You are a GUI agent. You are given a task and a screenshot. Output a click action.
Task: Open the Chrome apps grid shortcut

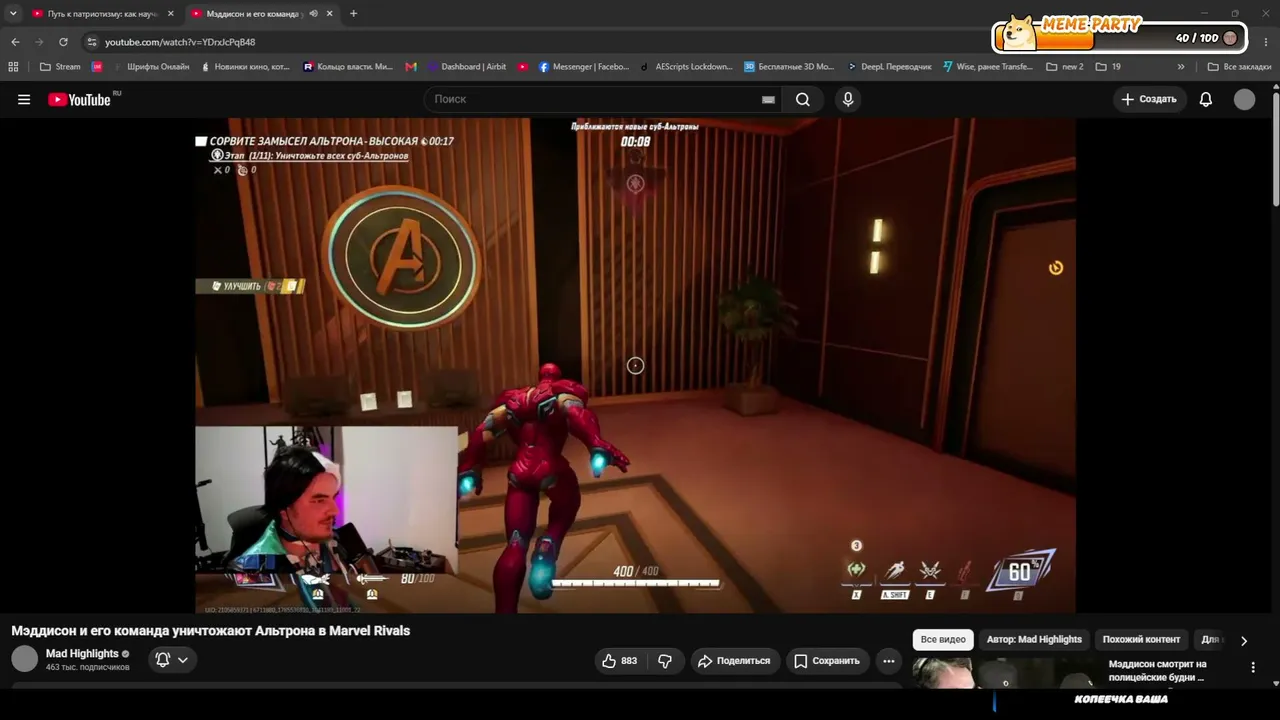click(13, 67)
